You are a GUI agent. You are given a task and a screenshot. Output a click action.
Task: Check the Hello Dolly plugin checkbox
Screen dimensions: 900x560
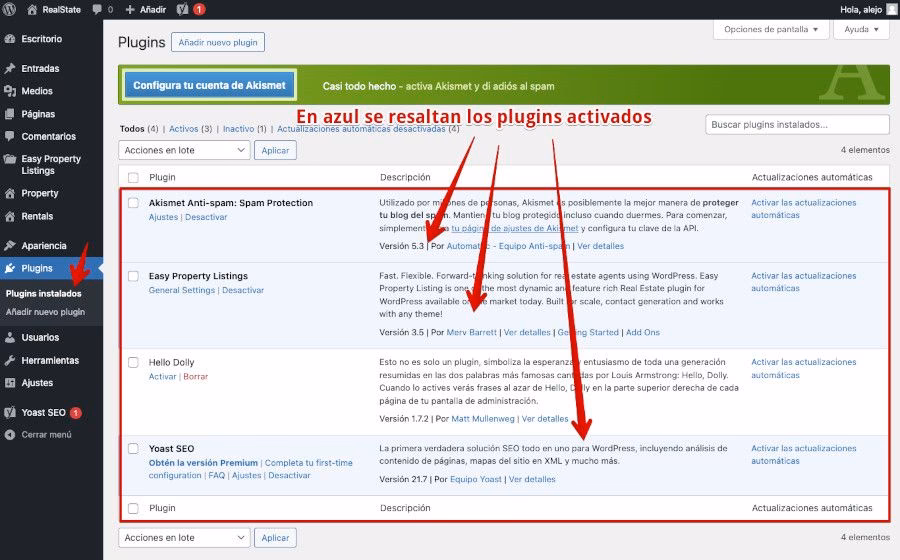click(133, 362)
